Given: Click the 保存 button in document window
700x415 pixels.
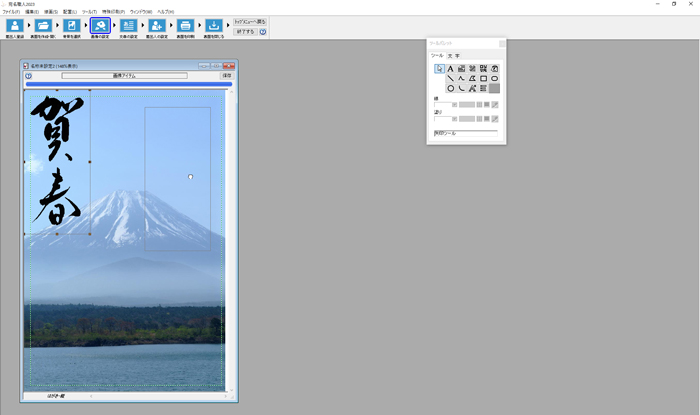Looking at the screenshot, I should (226, 75).
